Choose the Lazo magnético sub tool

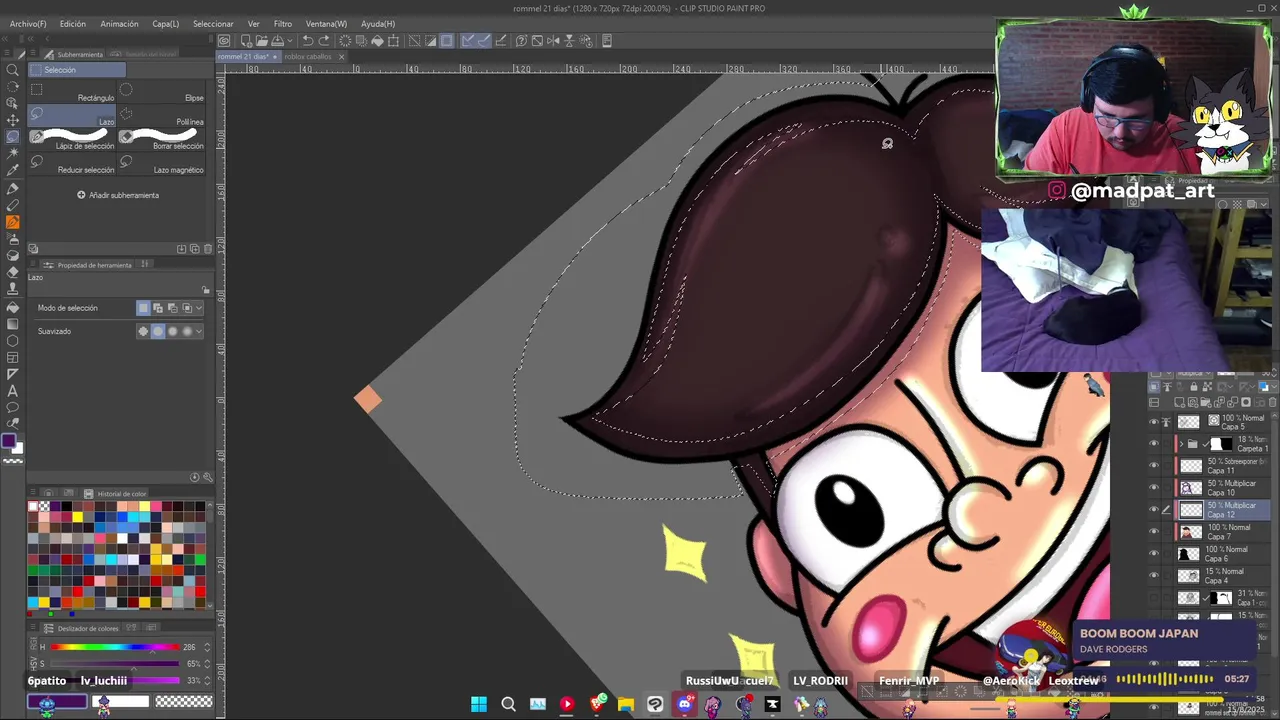coord(162,165)
